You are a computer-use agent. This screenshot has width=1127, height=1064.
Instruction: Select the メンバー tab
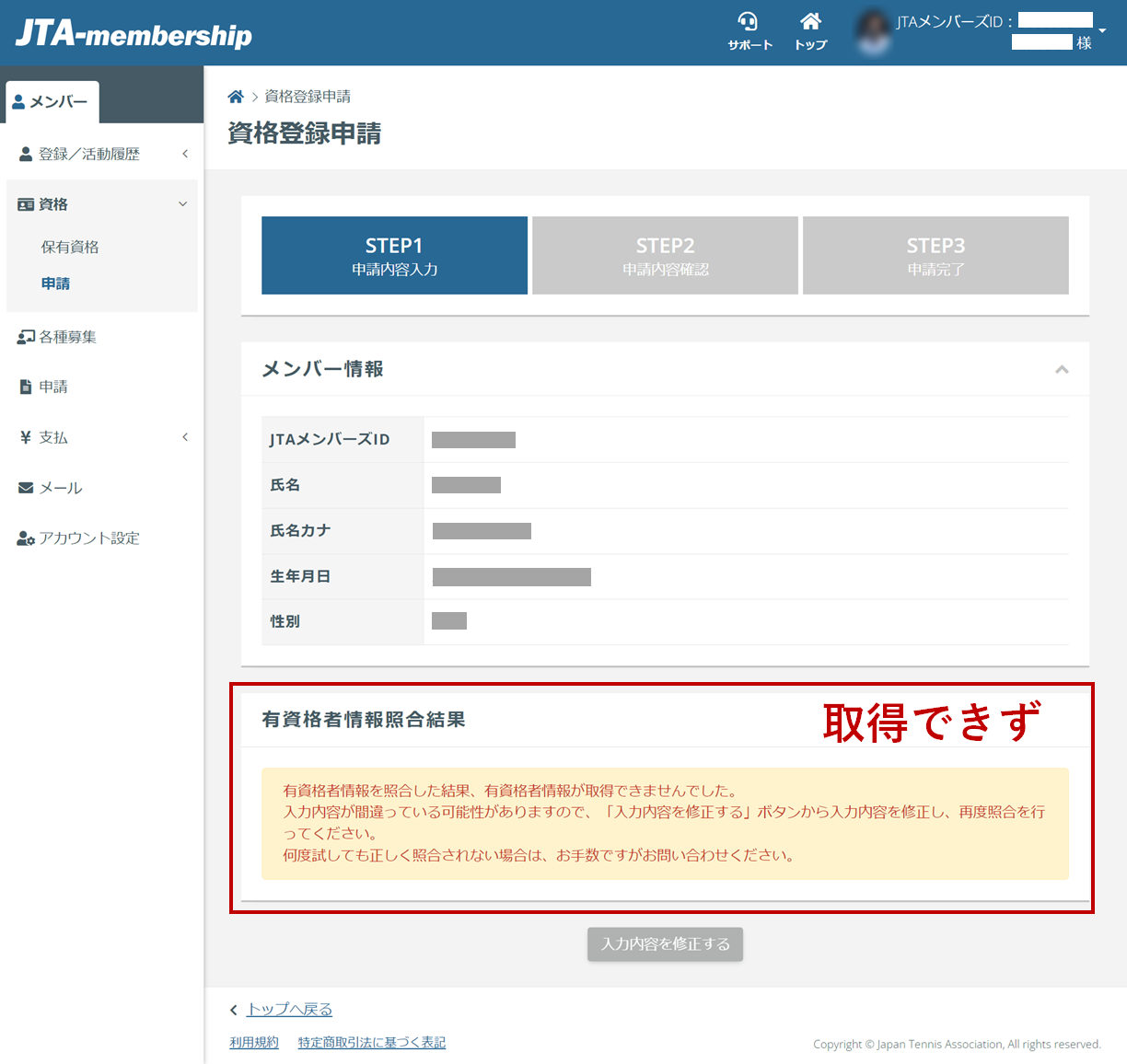[x=52, y=102]
